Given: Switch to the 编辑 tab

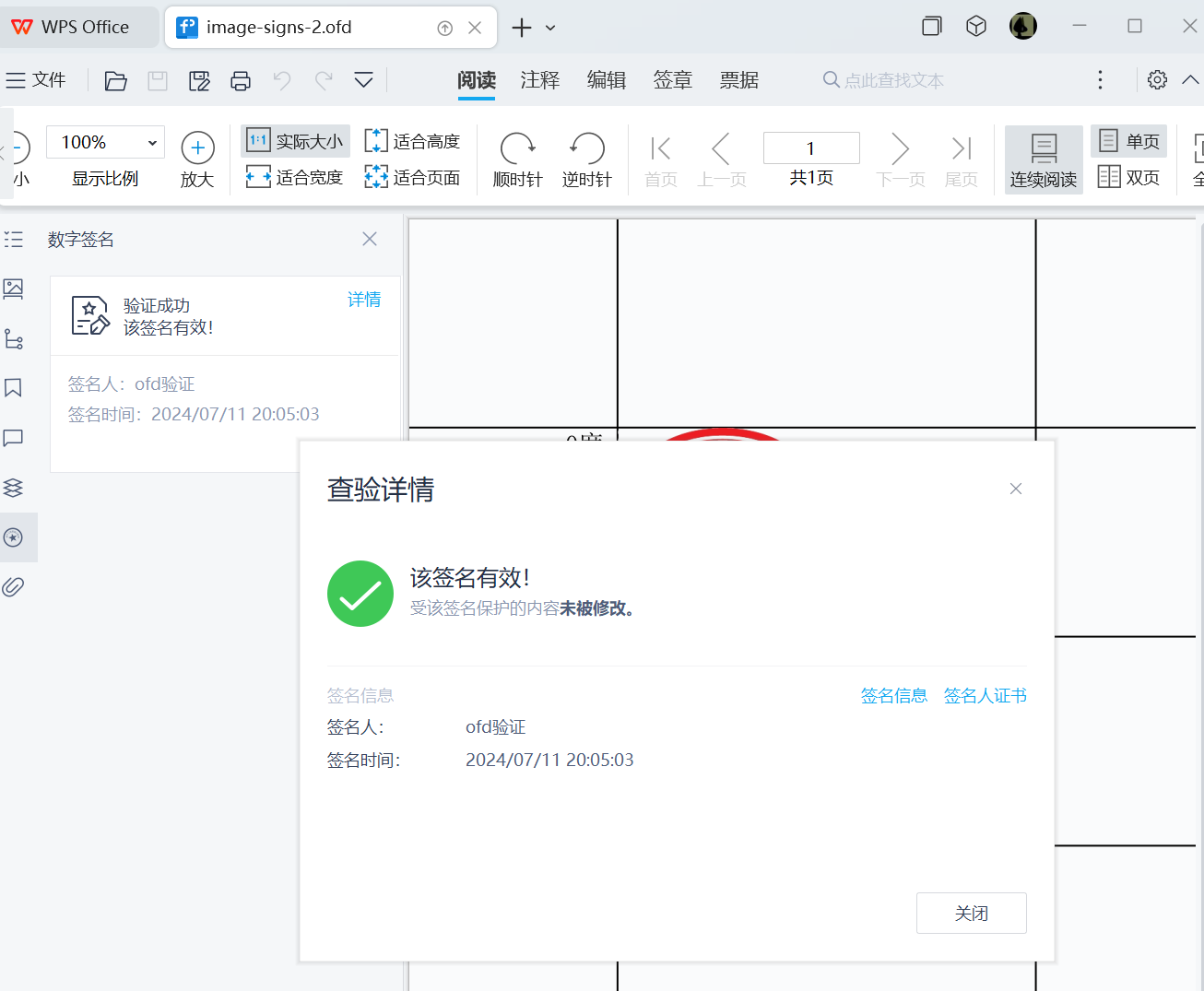Looking at the screenshot, I should tap(607, 80).
